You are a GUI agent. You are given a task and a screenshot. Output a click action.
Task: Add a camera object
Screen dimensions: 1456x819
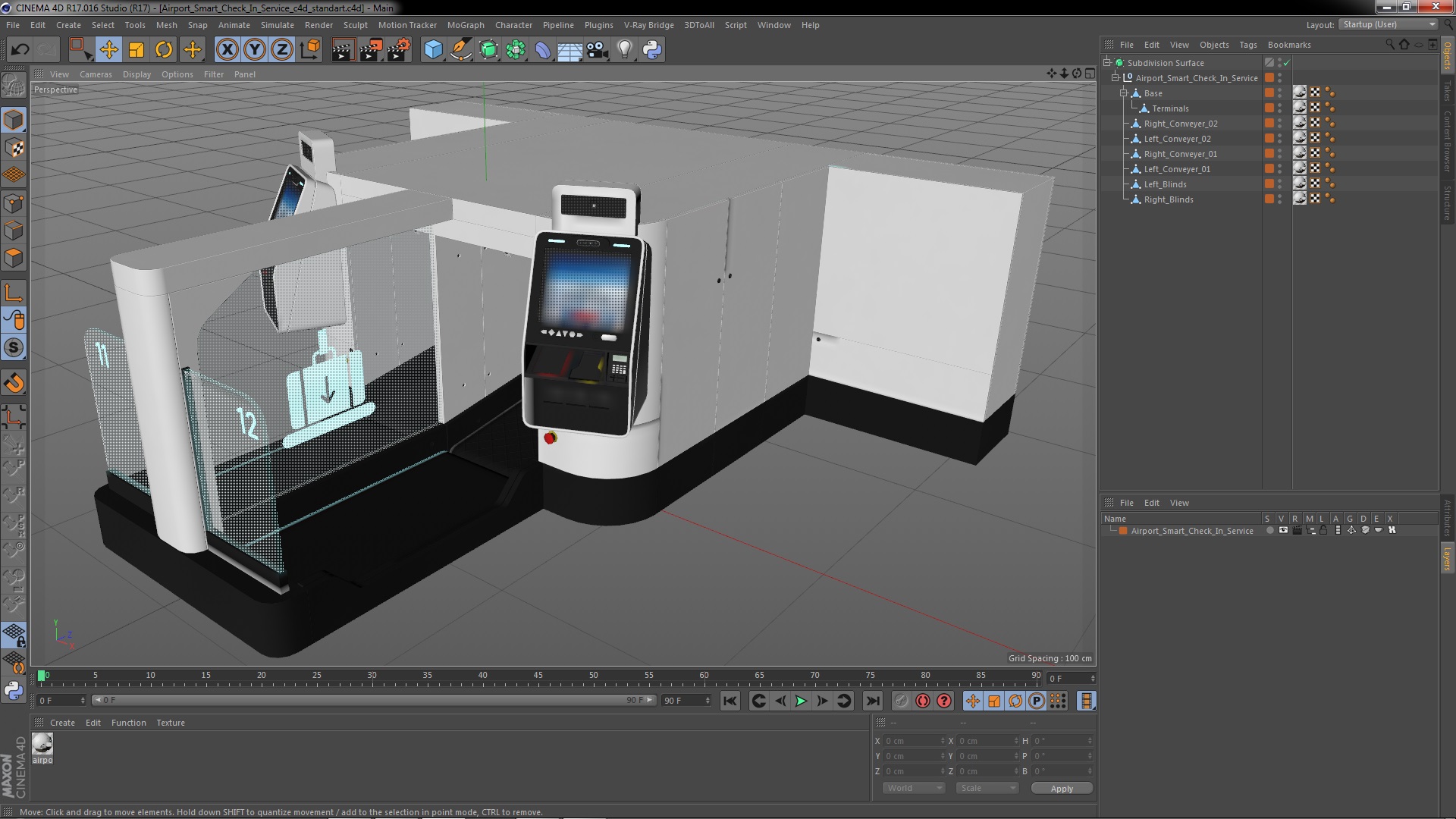click(598, 50)
